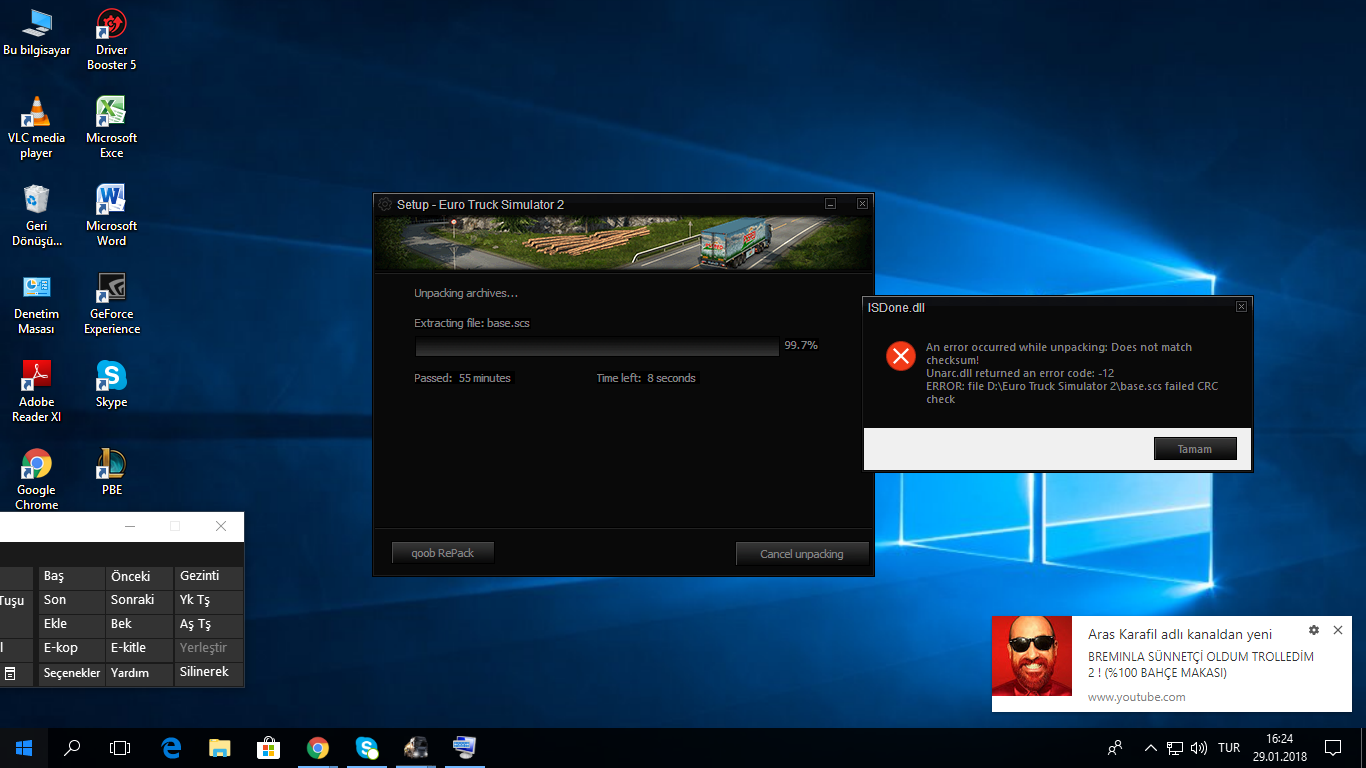Open network status tray icon
The height and width of the screenshot is (768, 1366).
pos(1175,748)
